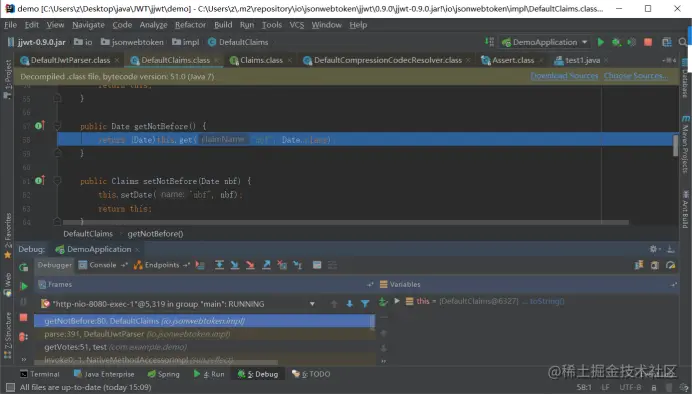This screenshot has height=394, width=692.
Task: Click Download Sources link
Action: 564,76
